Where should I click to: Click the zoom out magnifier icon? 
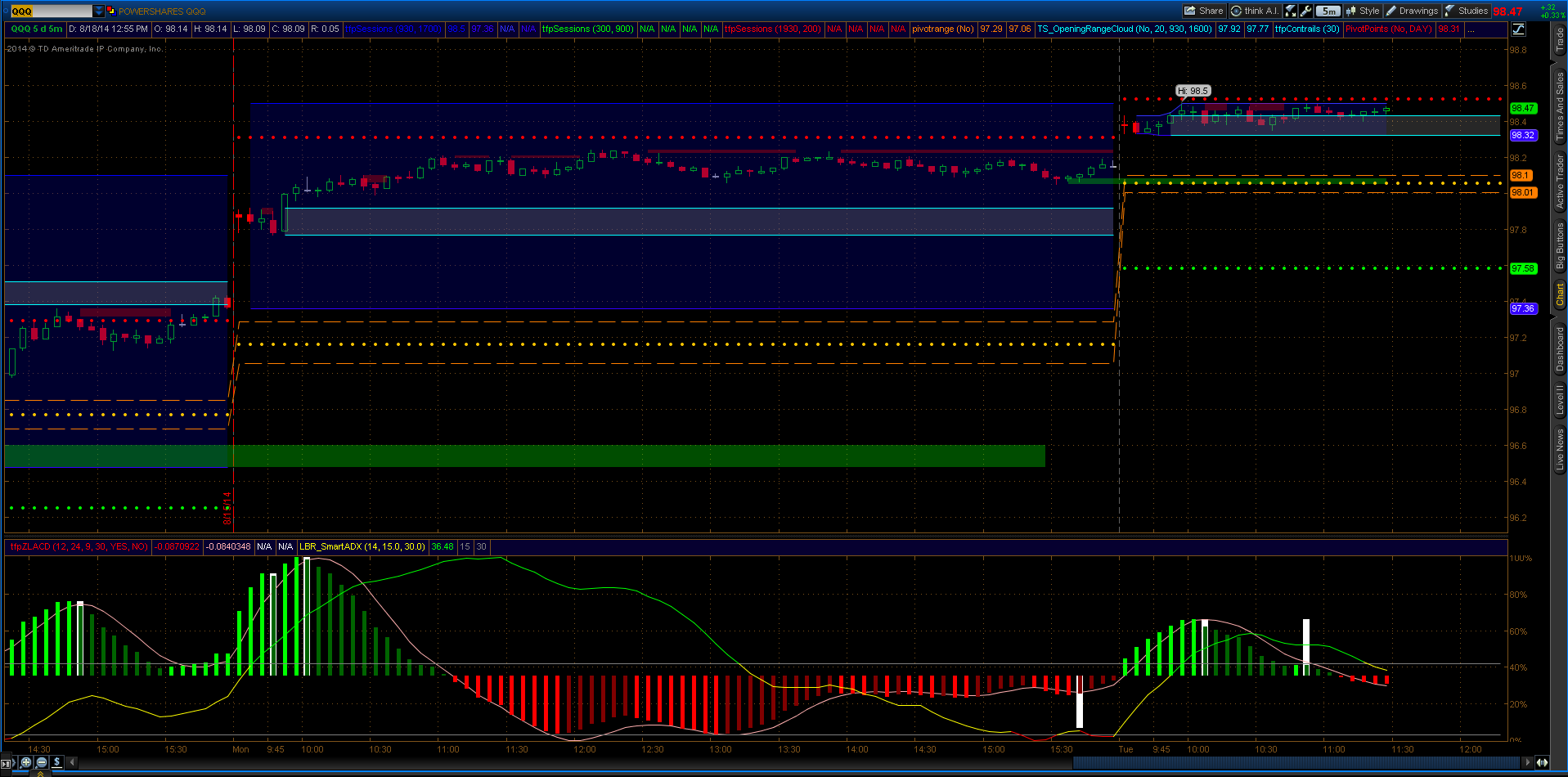coord(42,762)
